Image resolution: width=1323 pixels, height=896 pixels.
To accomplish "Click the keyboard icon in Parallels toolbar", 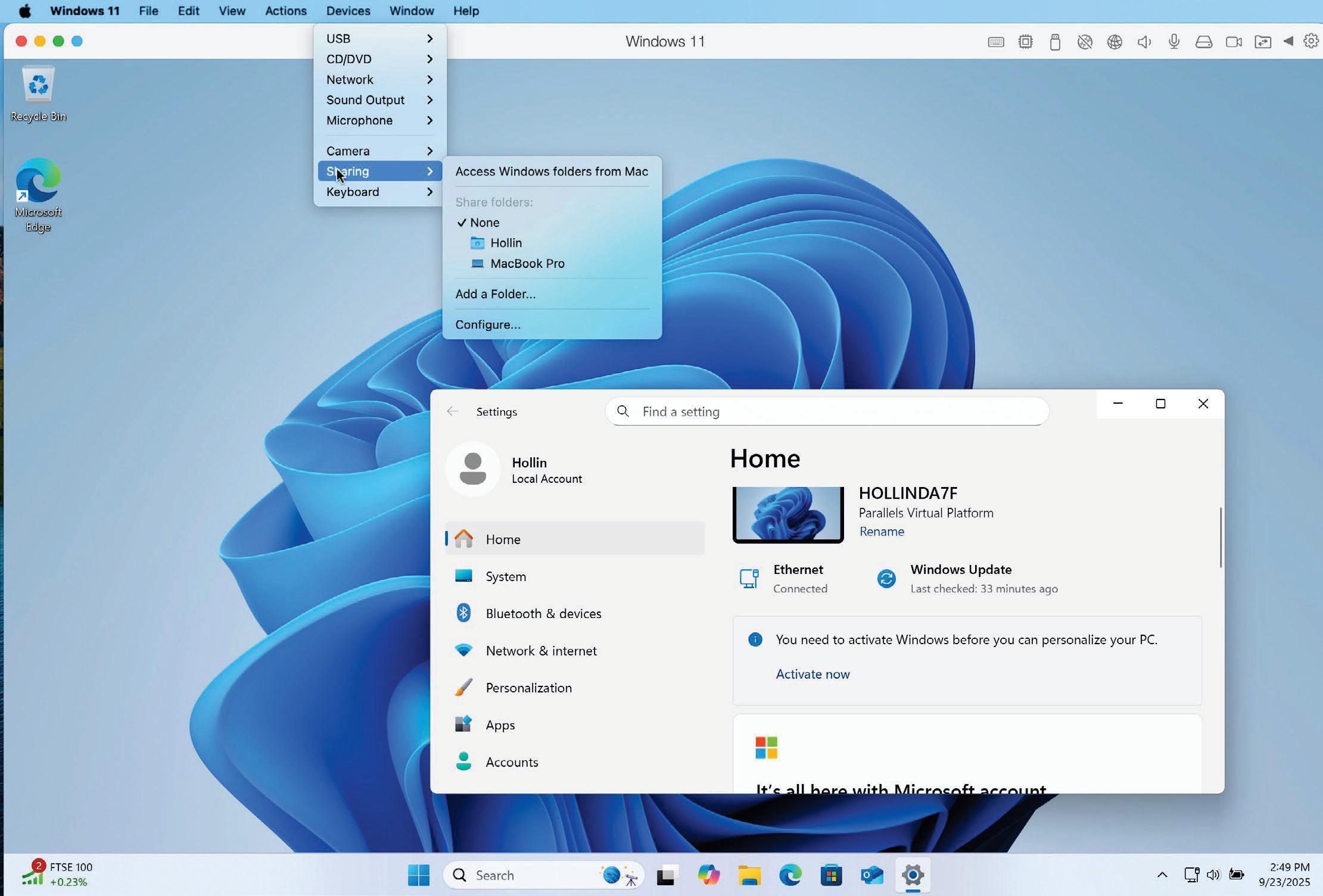I will pos(996,42).
